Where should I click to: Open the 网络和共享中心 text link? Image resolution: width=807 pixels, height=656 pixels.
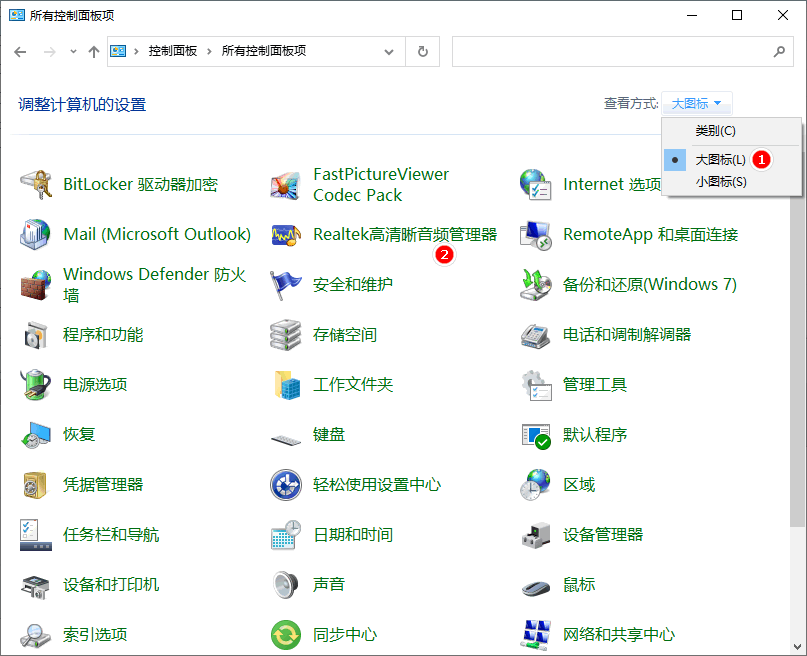pyautogui.click(x=619, y=634)
